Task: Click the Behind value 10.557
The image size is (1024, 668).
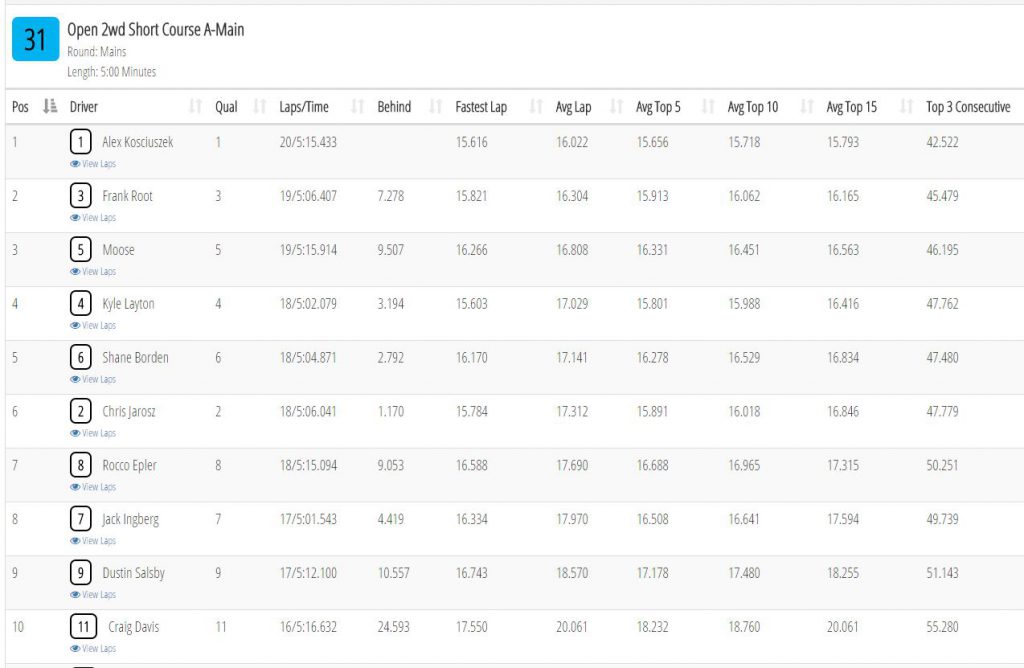Action: [394, 573]
